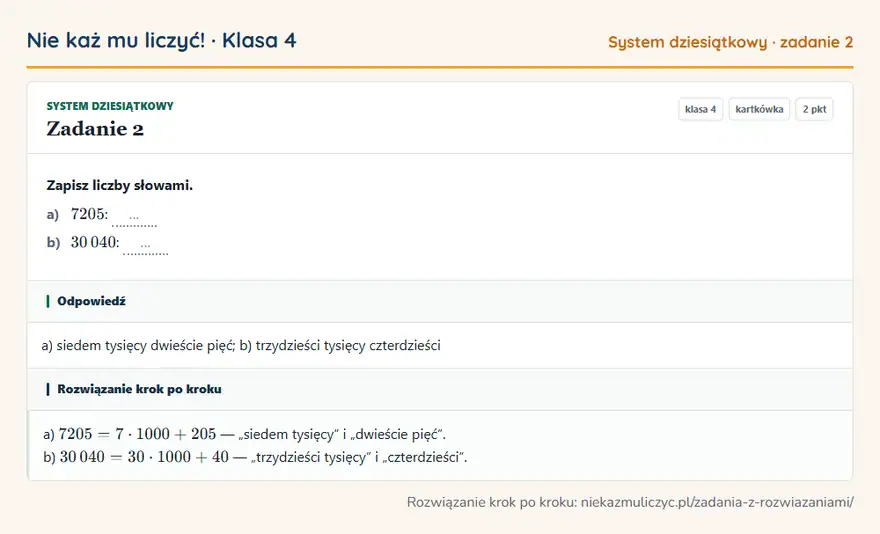Click the 'SYSTEM DZIESIĄTKOWY' category label
Image resolution: width=880 pixels, height=534 pixels.
(110, 106)
